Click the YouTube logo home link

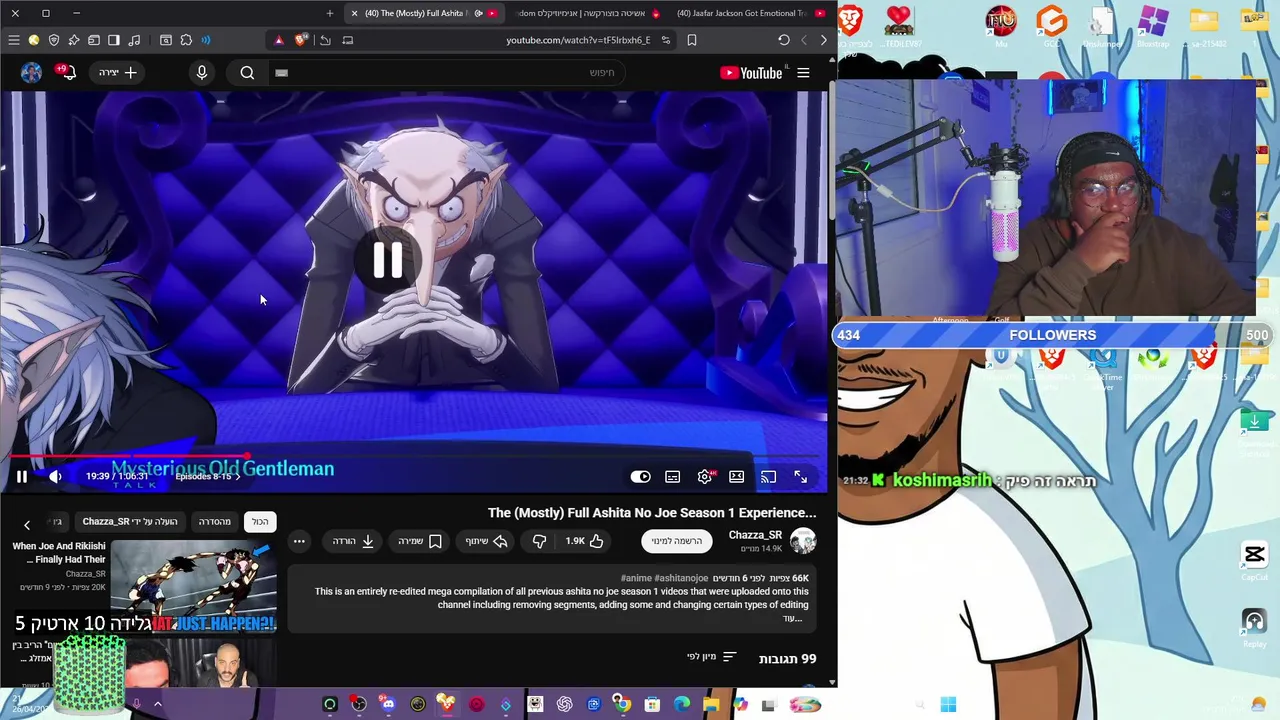point(751,72)
